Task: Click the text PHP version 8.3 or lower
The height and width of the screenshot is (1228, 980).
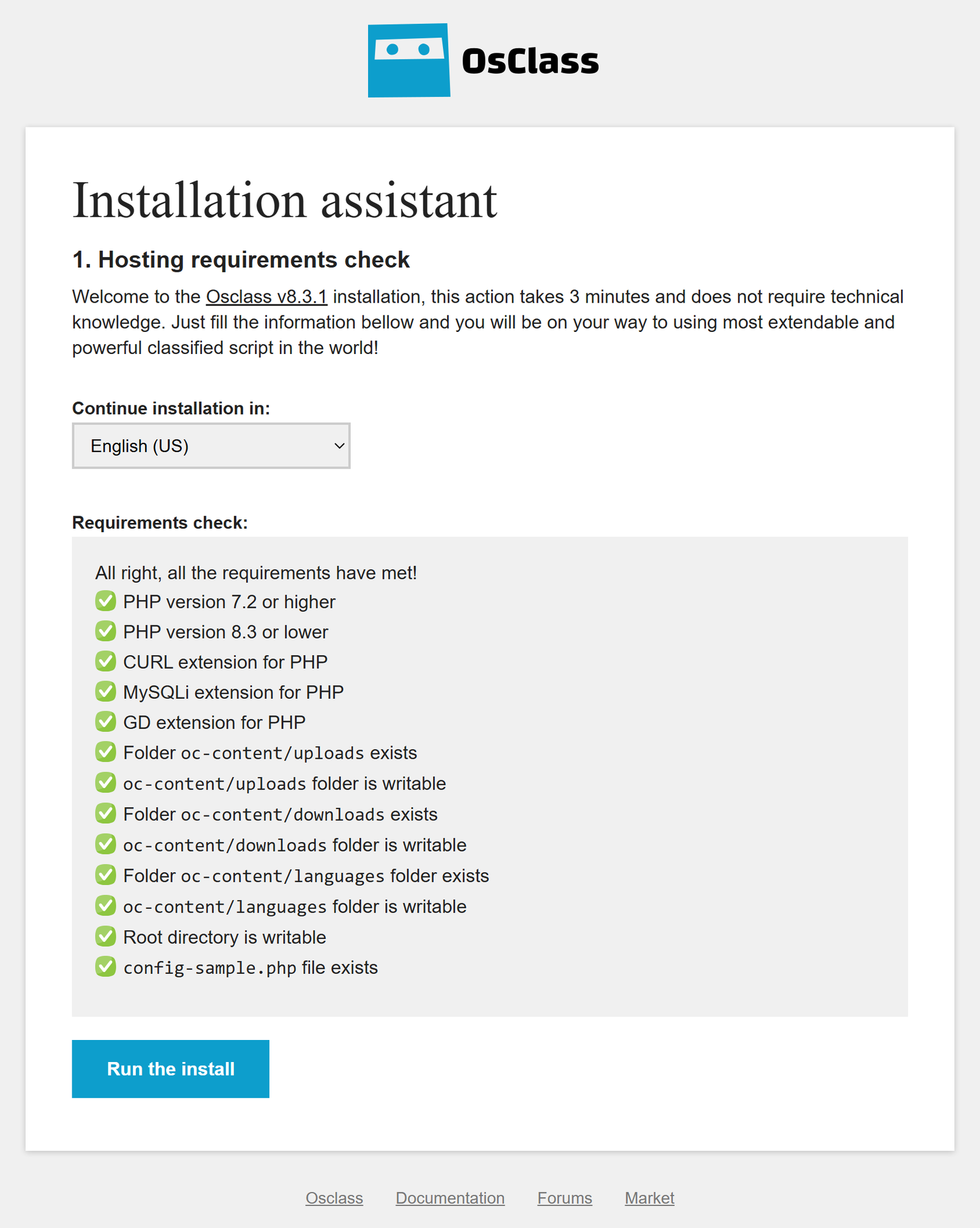Action: [x=225, y=632]
